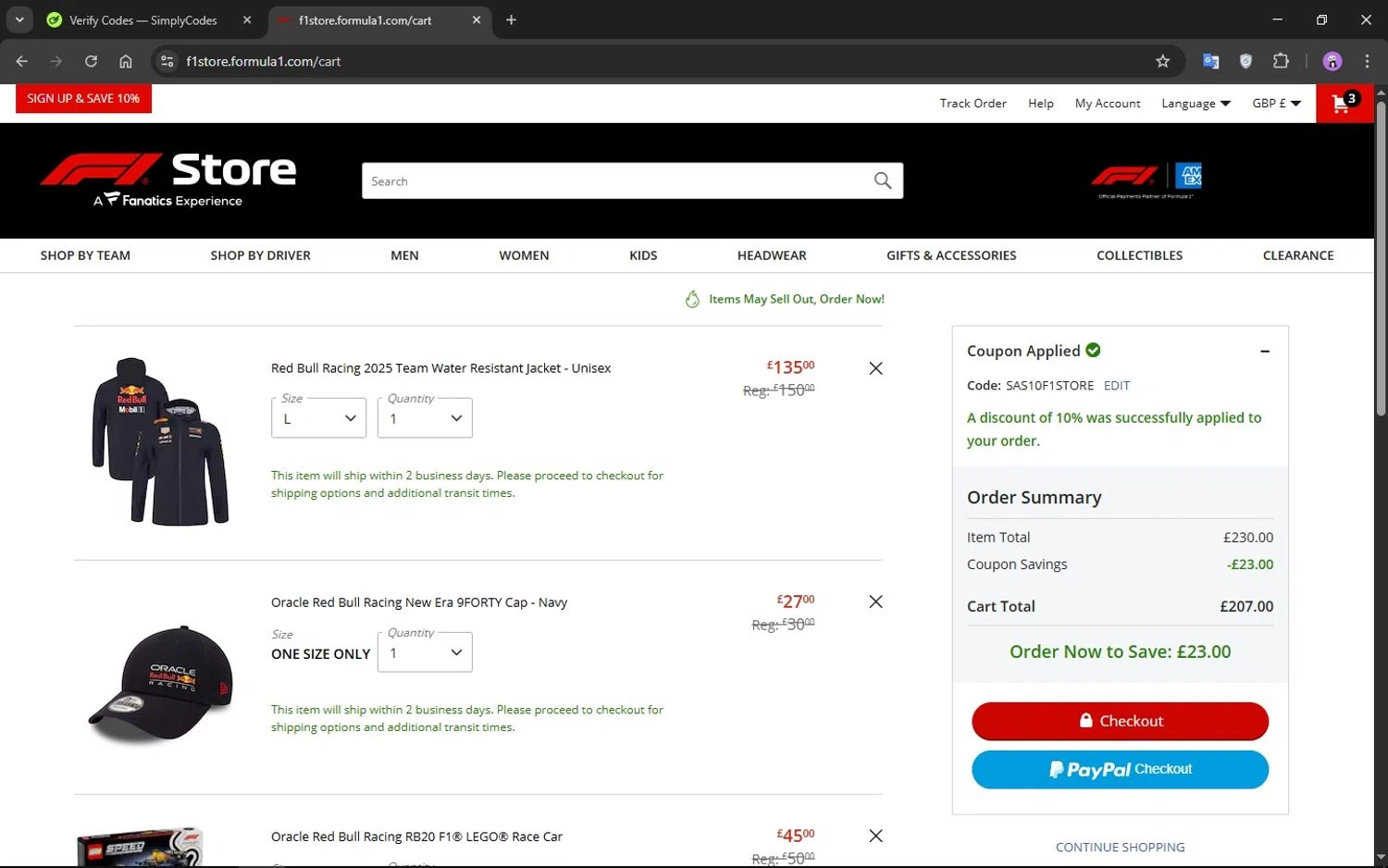Open a new browser tab

point(511,19)
